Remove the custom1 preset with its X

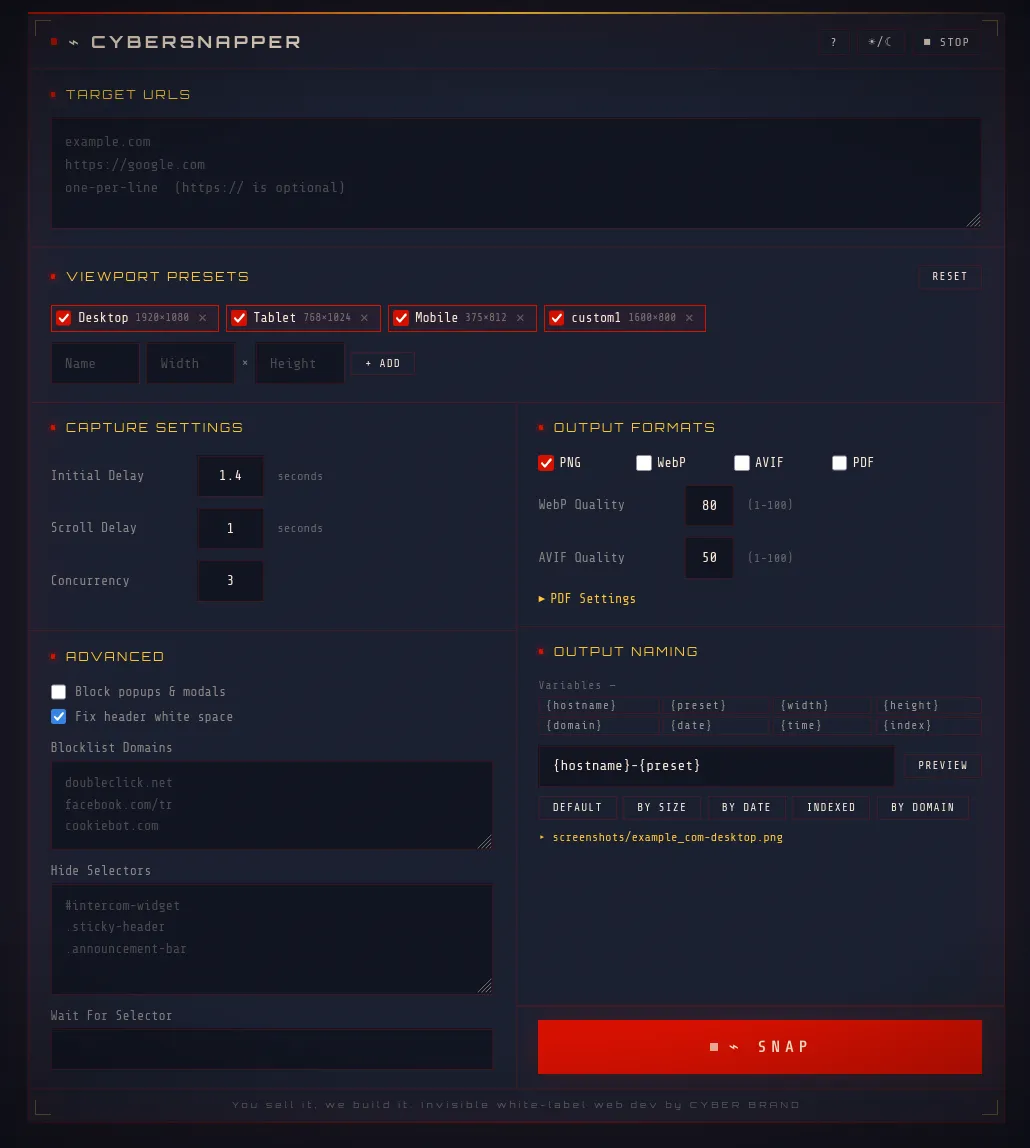click(x=690, y=318)
